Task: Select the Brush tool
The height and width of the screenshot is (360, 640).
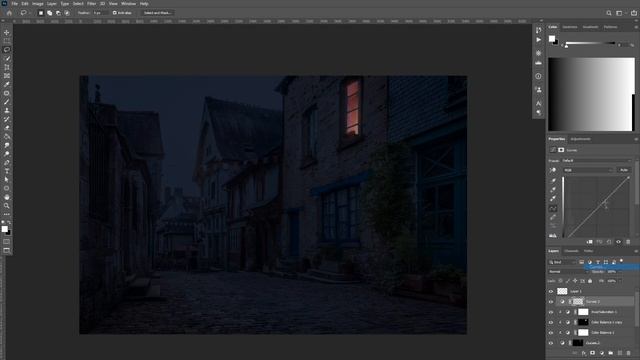Action: coord(7,102)
